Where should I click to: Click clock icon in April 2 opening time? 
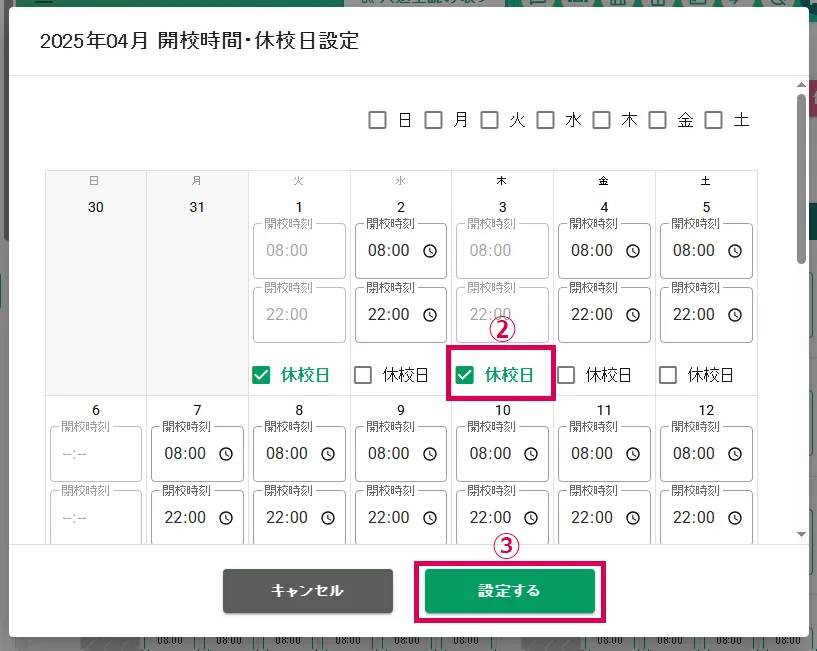tap(430, 251)
